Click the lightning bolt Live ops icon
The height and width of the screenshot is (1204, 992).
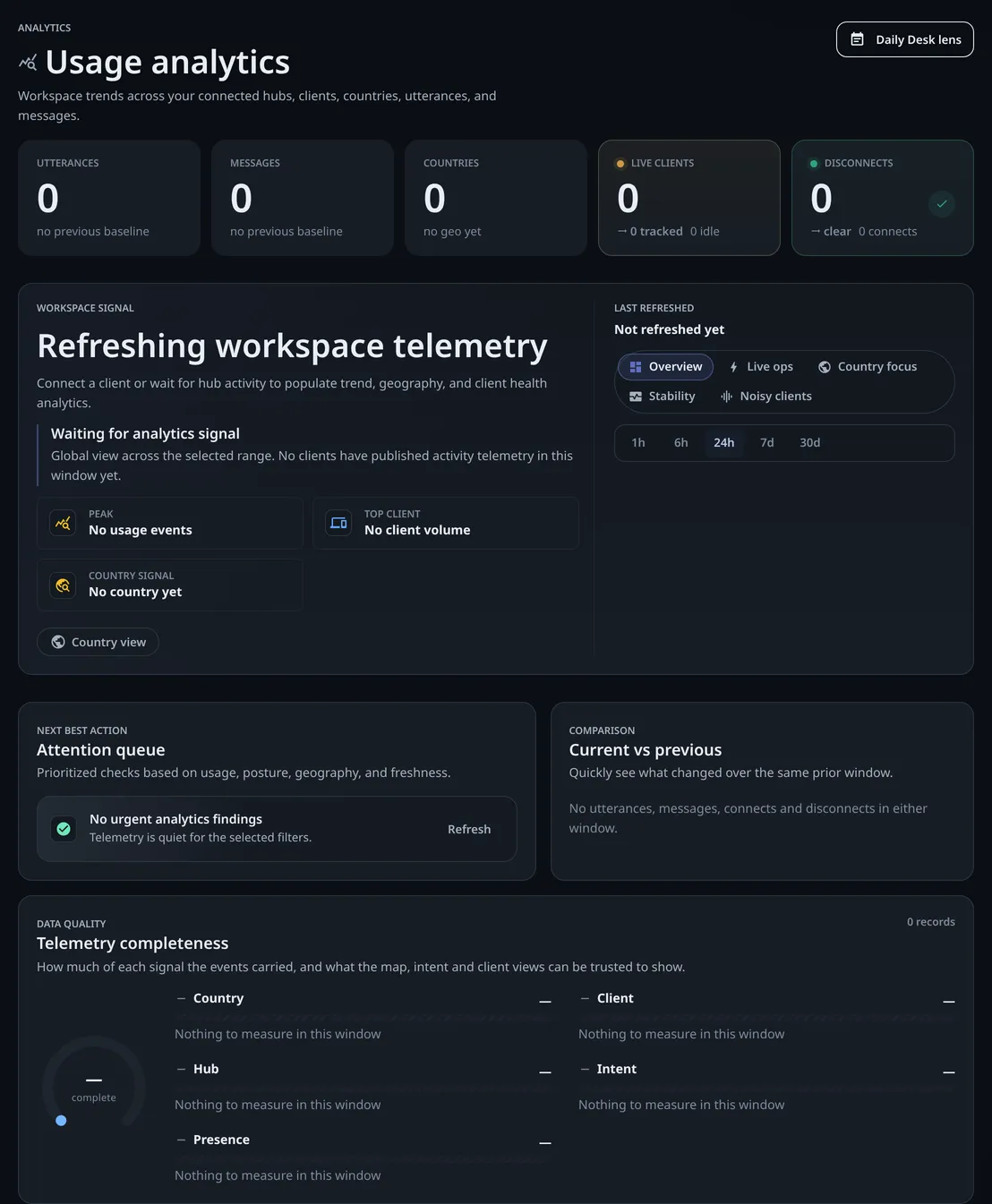coord(733,367)
